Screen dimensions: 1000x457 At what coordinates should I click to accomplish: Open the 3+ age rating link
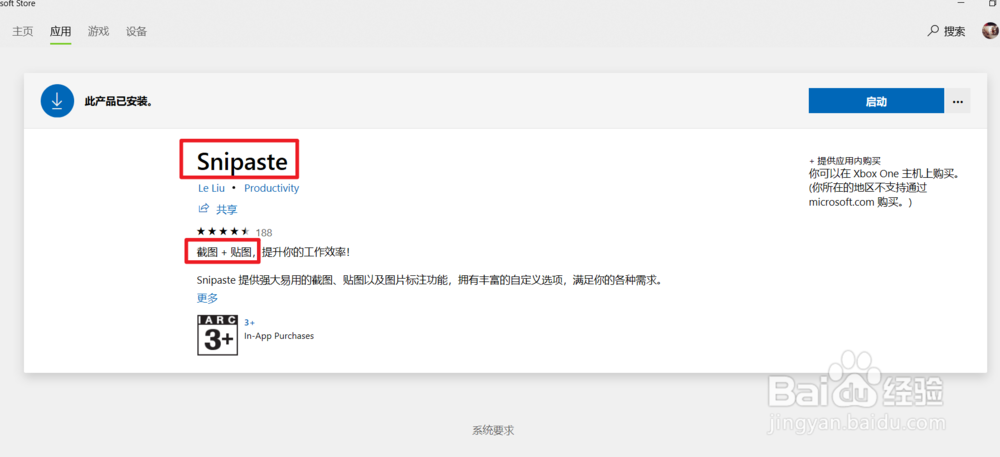[249, 323]
